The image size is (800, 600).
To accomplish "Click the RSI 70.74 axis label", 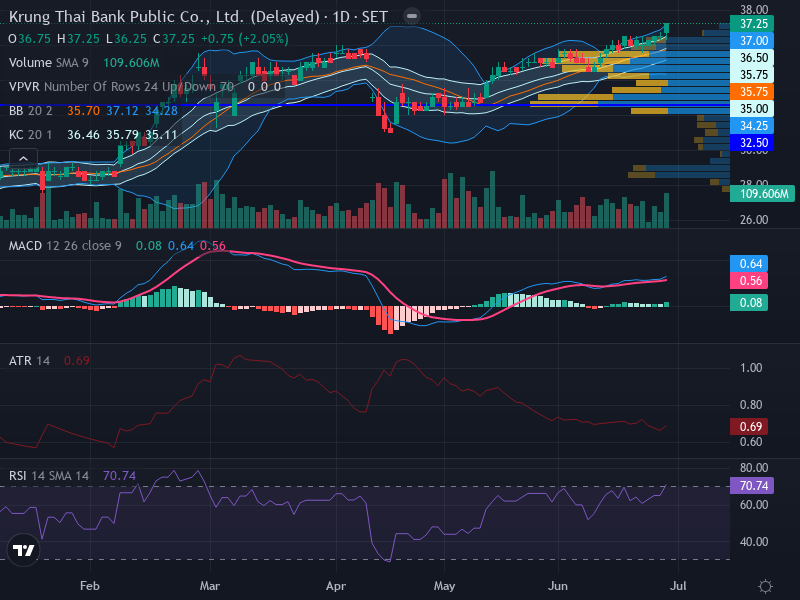I will pos(752,485).
